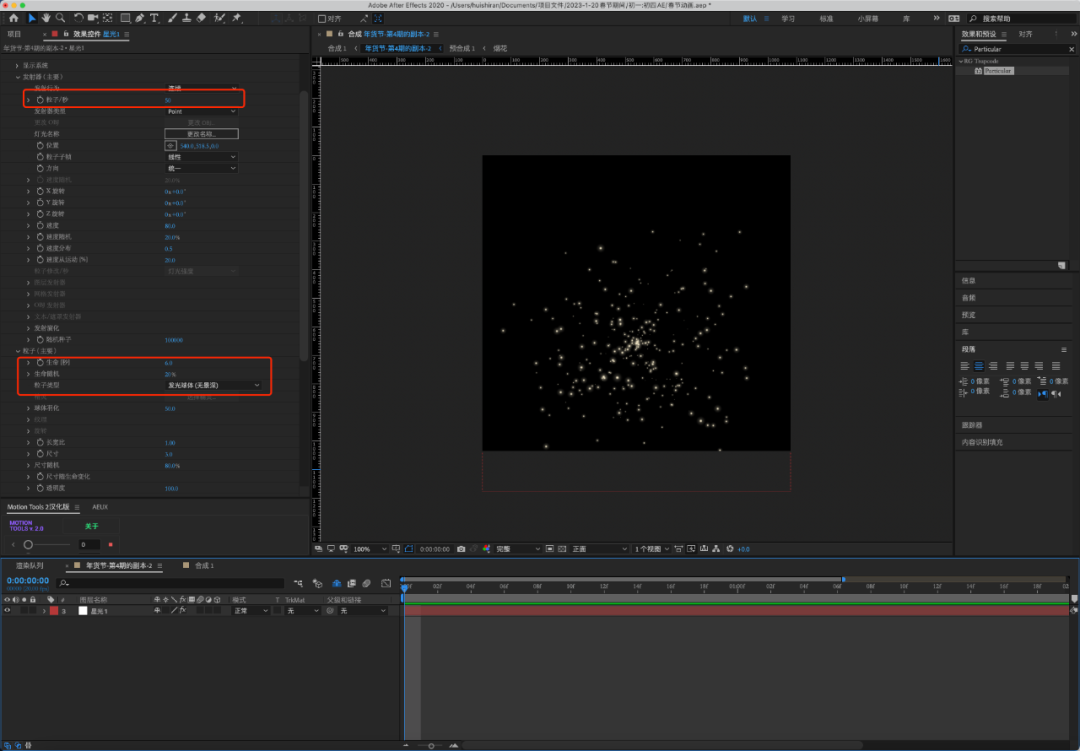Click the snapshot camera icon below the viewer
The width and height of the screenshot is (1080, 751).
click(461, 549)
